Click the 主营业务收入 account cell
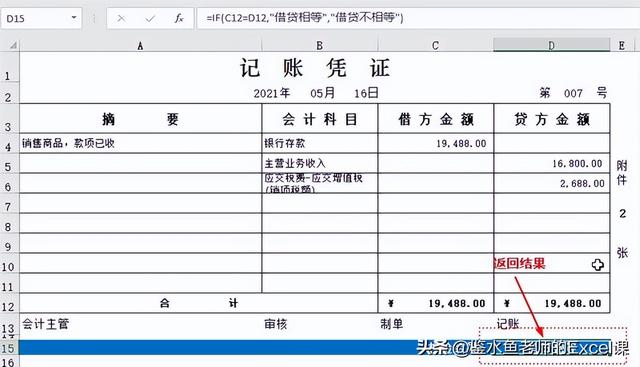The image size is (640, 367). 320,163
